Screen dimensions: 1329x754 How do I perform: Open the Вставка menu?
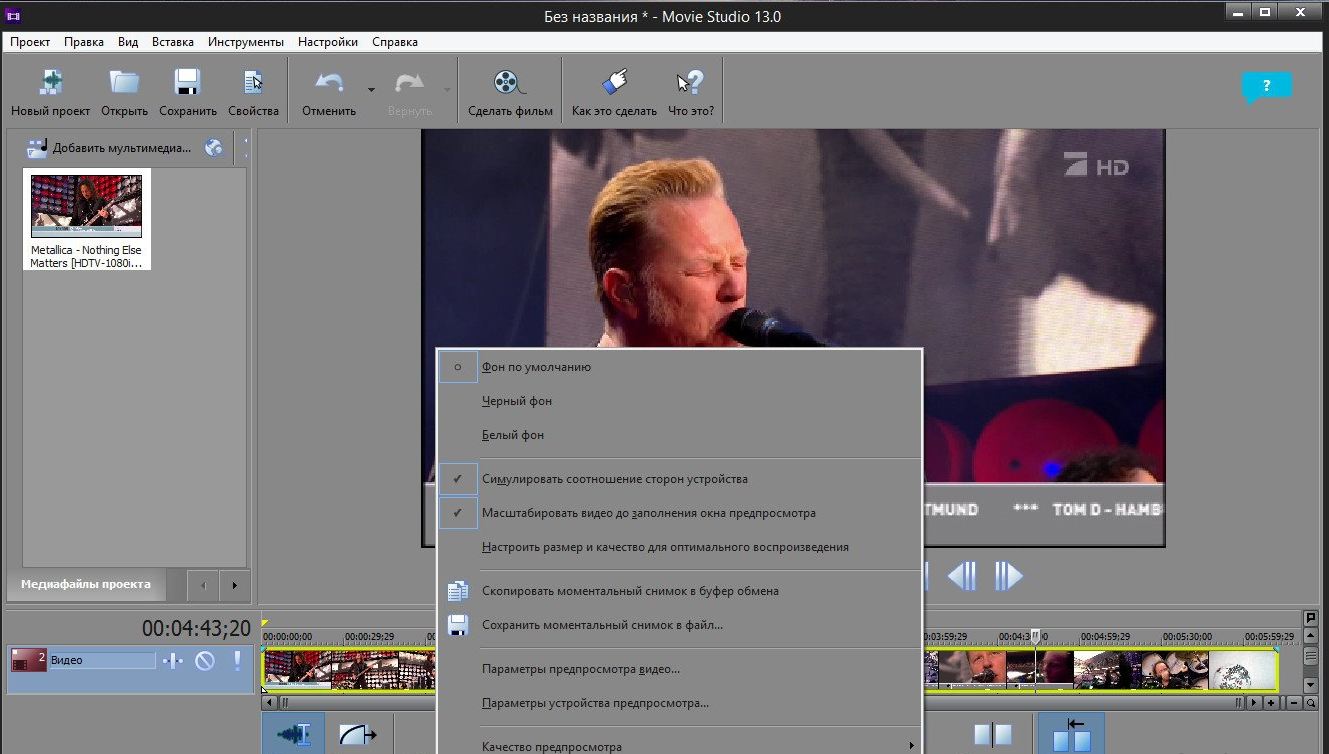pyautogui.click(x=173, y=42)
